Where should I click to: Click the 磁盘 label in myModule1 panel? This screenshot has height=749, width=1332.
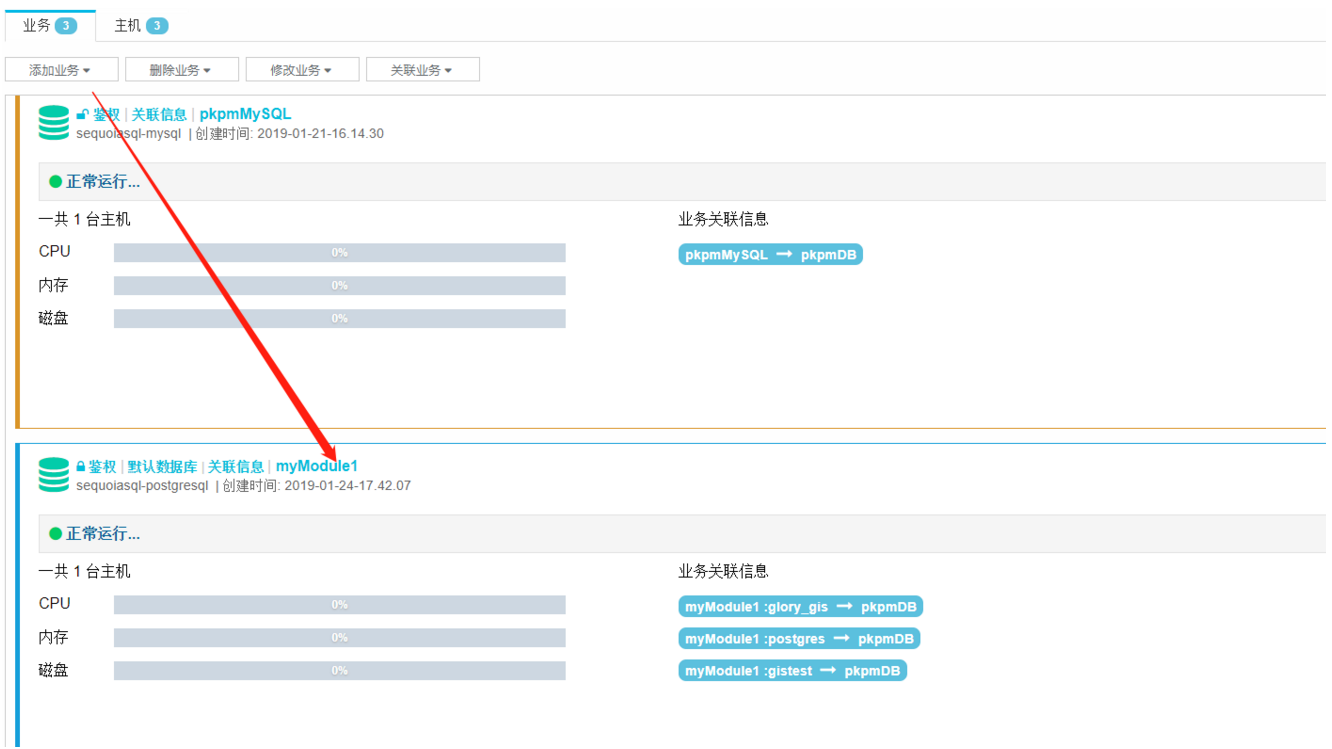tap(54, 670)
